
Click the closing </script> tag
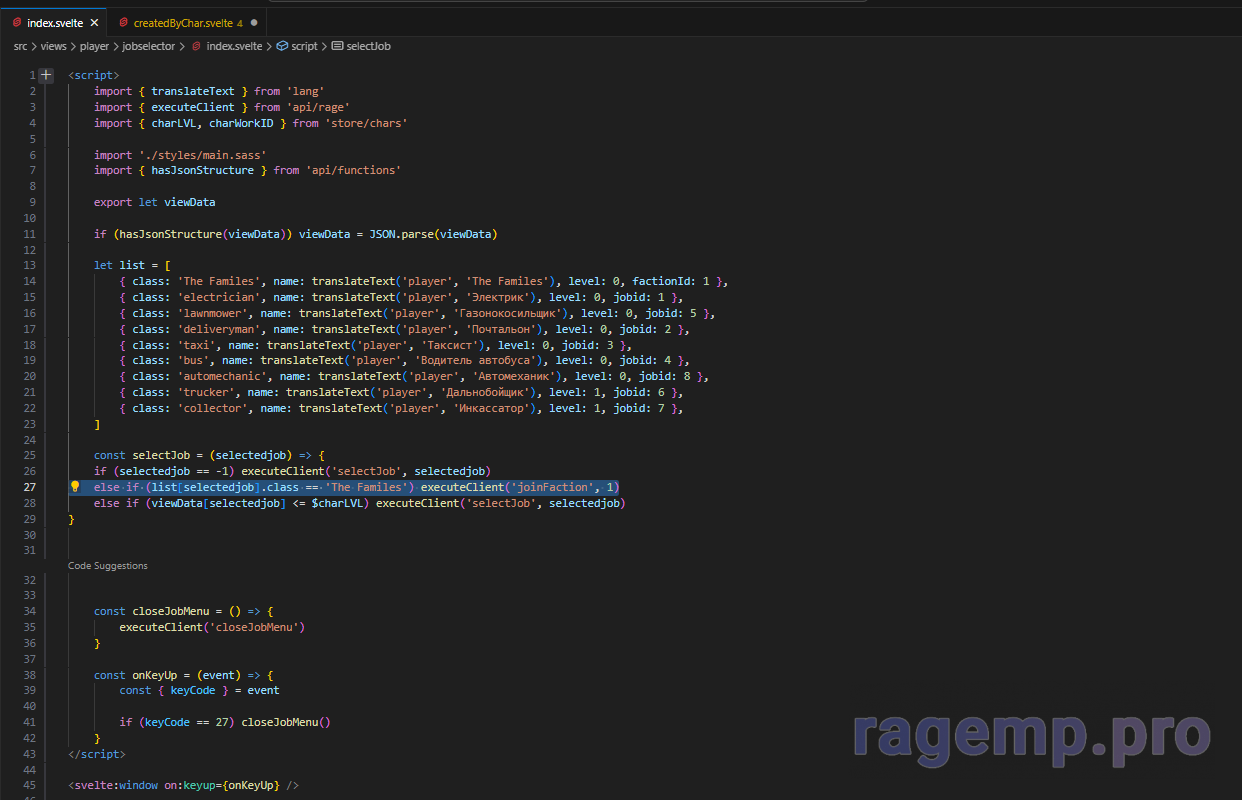pos(97,754)
